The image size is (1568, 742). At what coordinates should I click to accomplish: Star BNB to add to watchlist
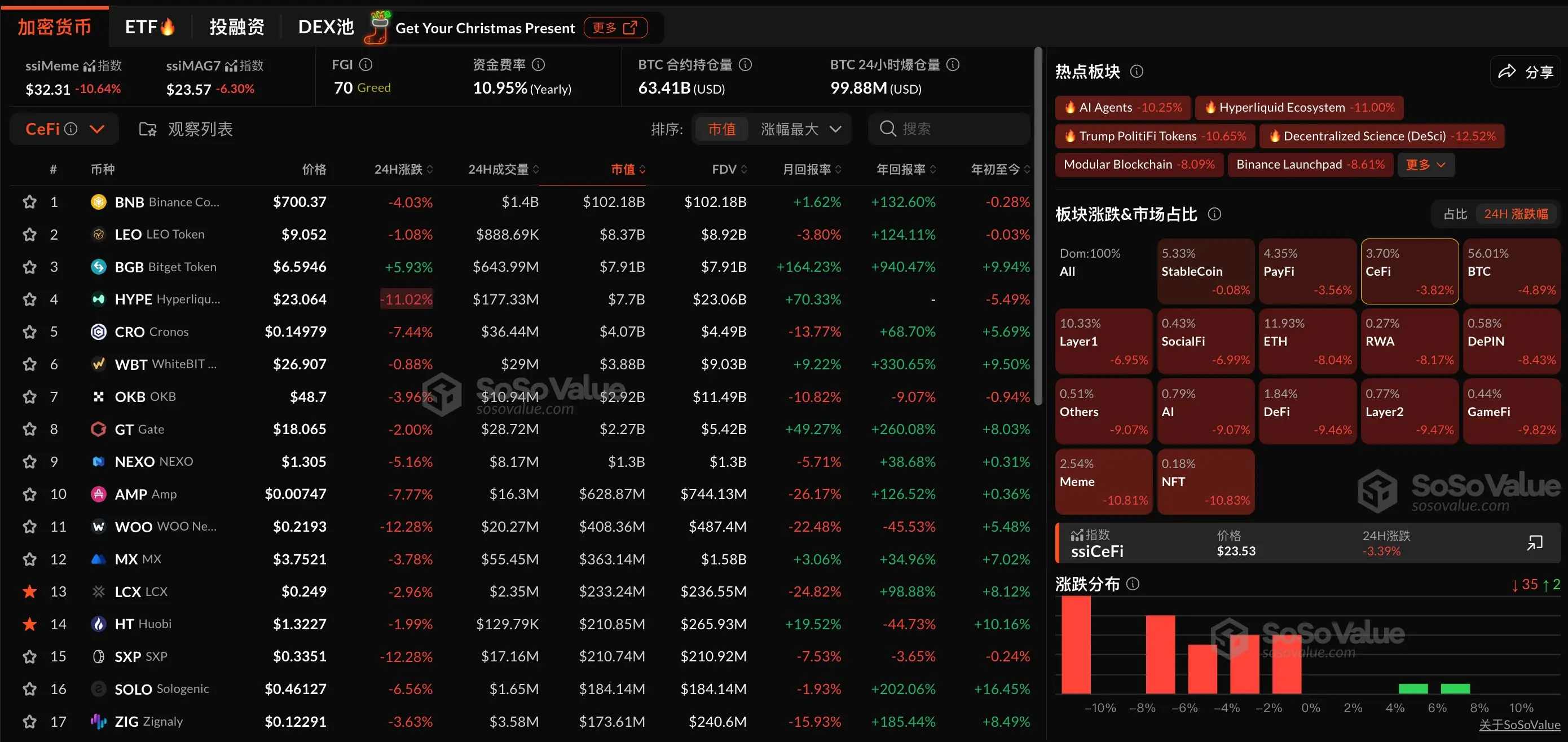(x=29, y=202)
